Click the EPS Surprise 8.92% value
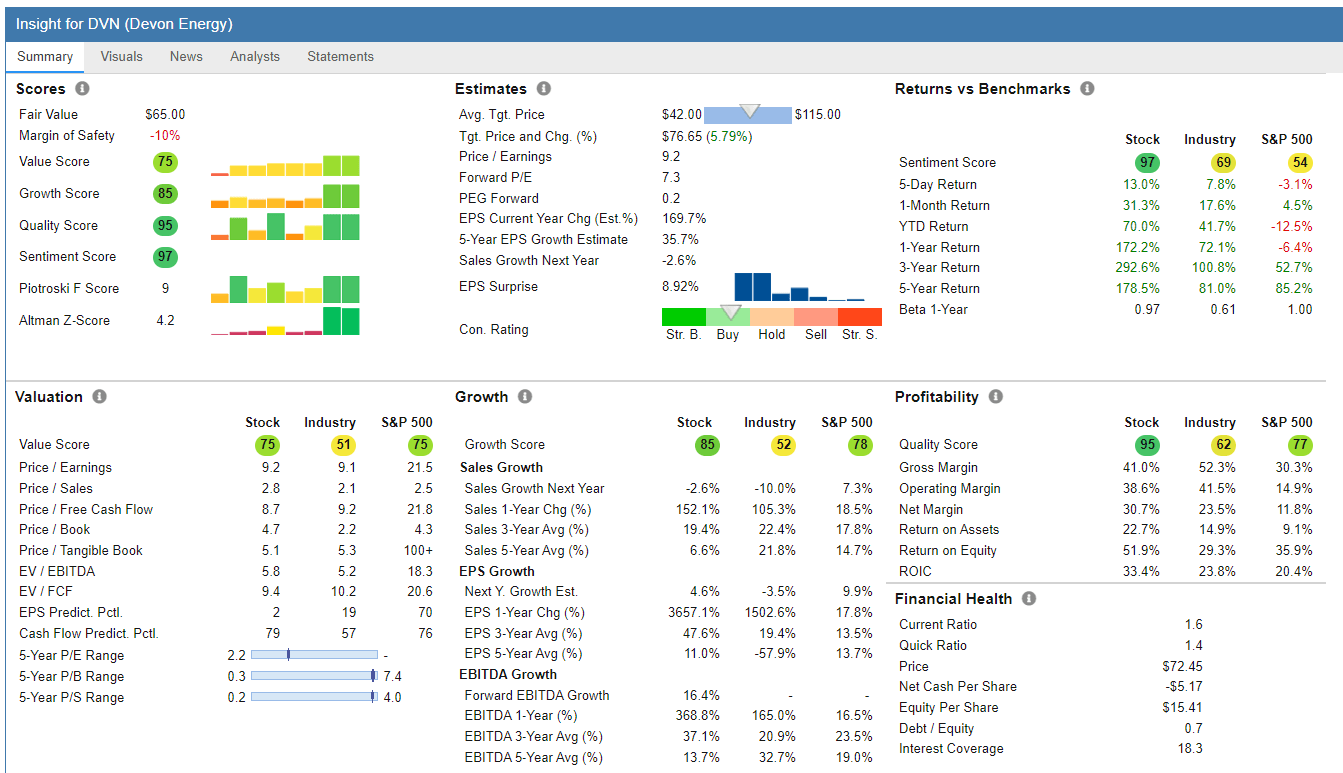The width and height of the screenshot is (1343, 773). pos(682,287)
